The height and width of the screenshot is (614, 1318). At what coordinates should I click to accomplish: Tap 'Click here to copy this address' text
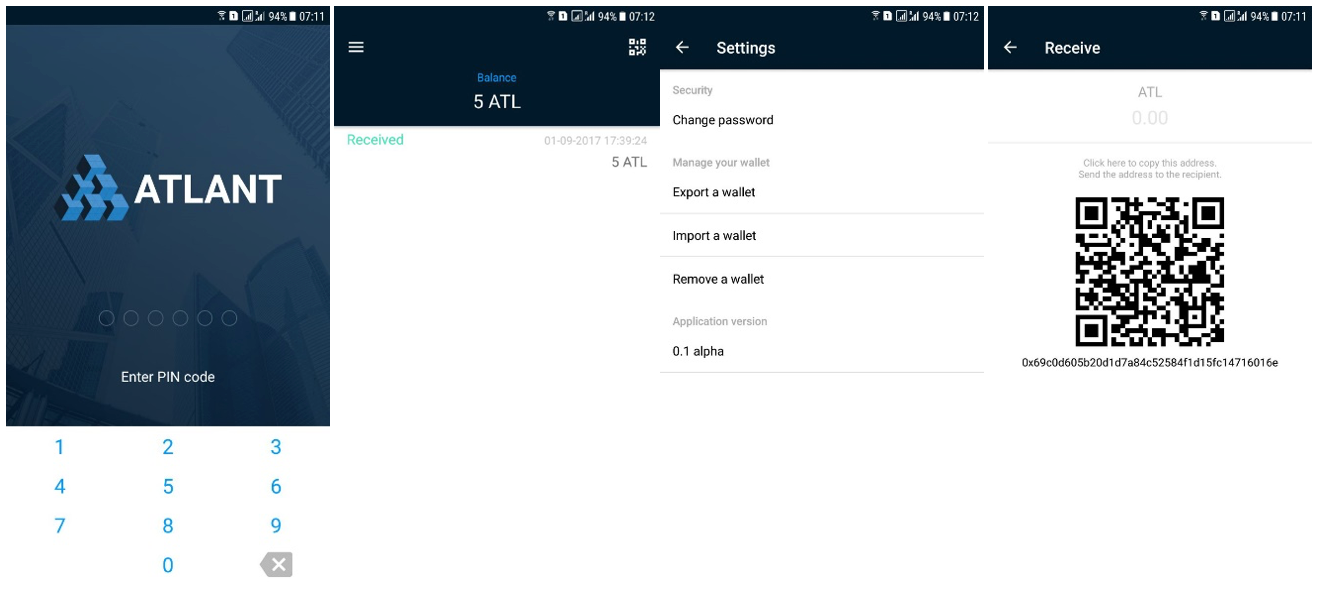point(1150,163)
